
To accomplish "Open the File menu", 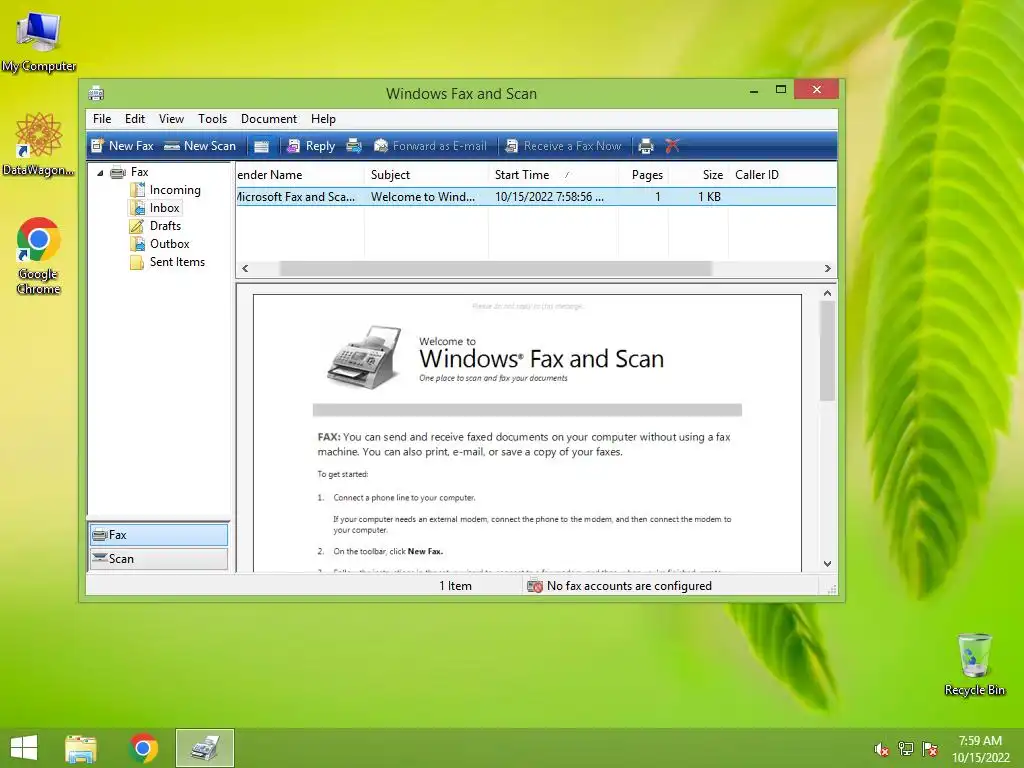I will pos(102,119).
